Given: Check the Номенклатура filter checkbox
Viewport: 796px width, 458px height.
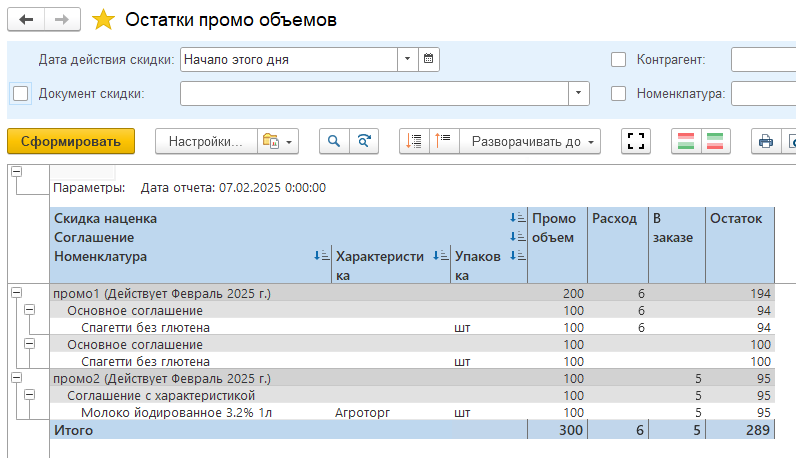Looking at the screenshot, I should (618, 93).
